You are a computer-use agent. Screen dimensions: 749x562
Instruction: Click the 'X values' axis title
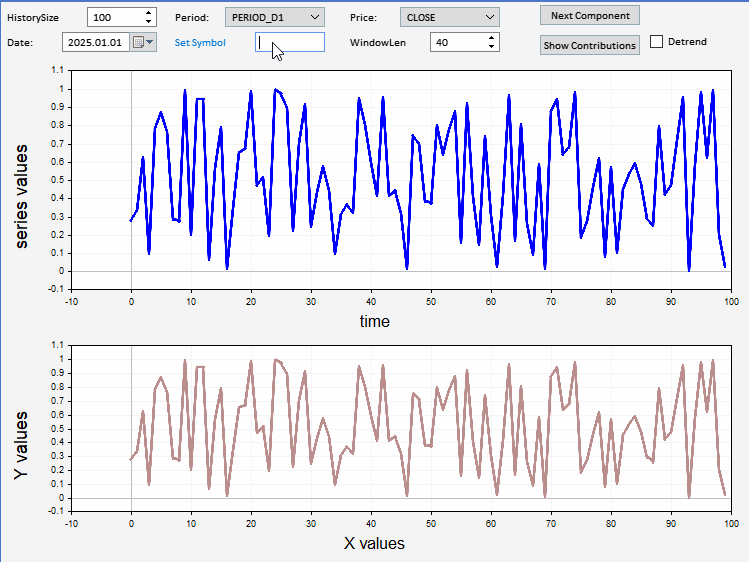coord(374,543)
